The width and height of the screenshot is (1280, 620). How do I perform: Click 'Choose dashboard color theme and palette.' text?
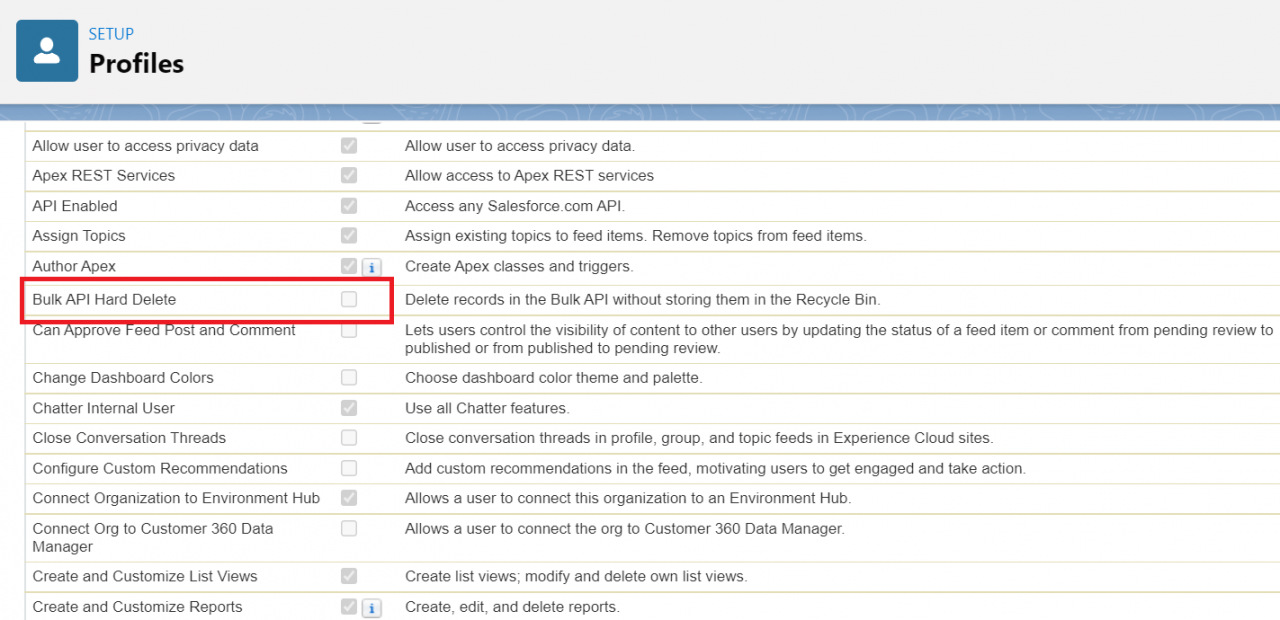[x=554, y=378]
